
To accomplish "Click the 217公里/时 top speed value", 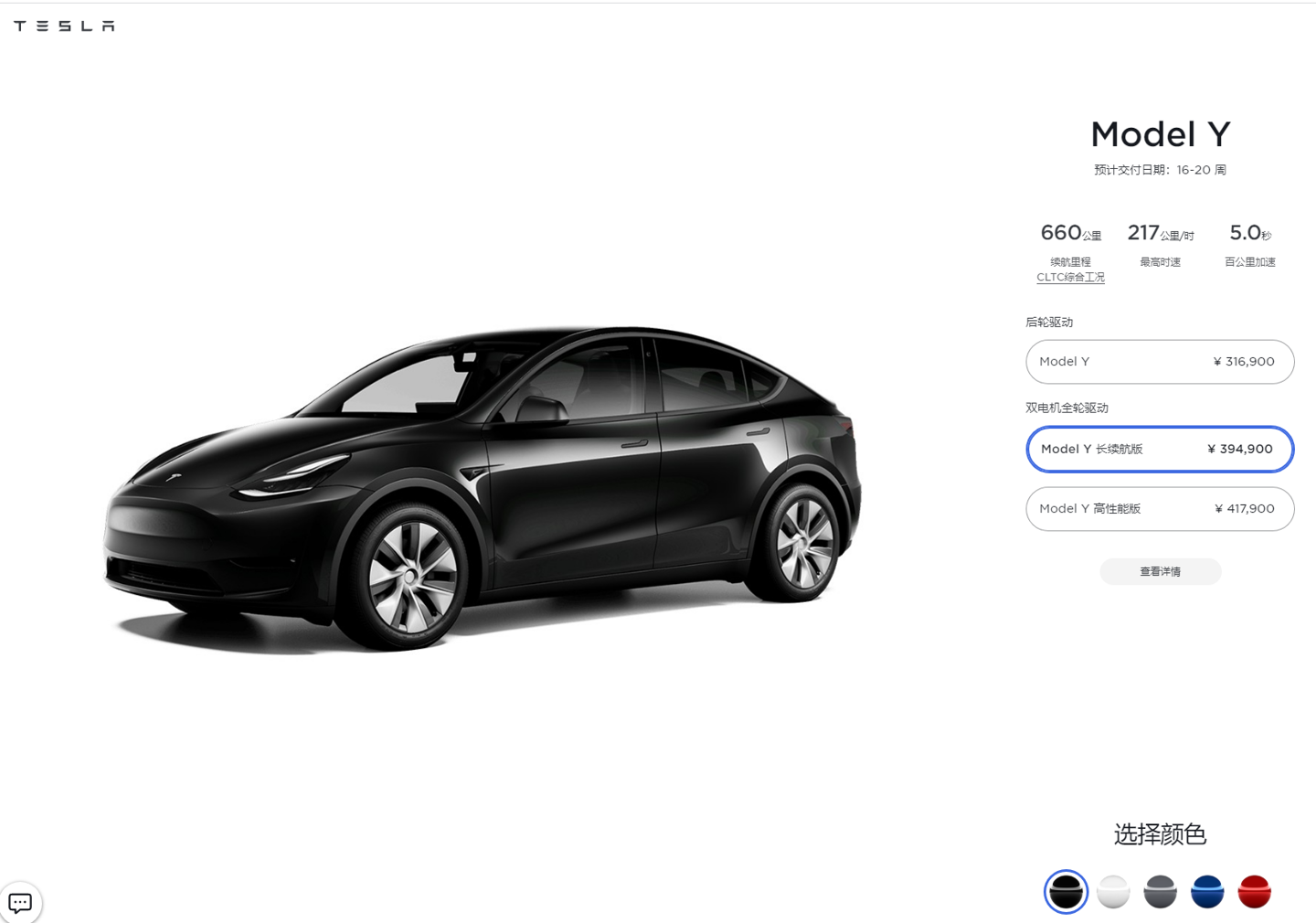I will coord(1160,233).
